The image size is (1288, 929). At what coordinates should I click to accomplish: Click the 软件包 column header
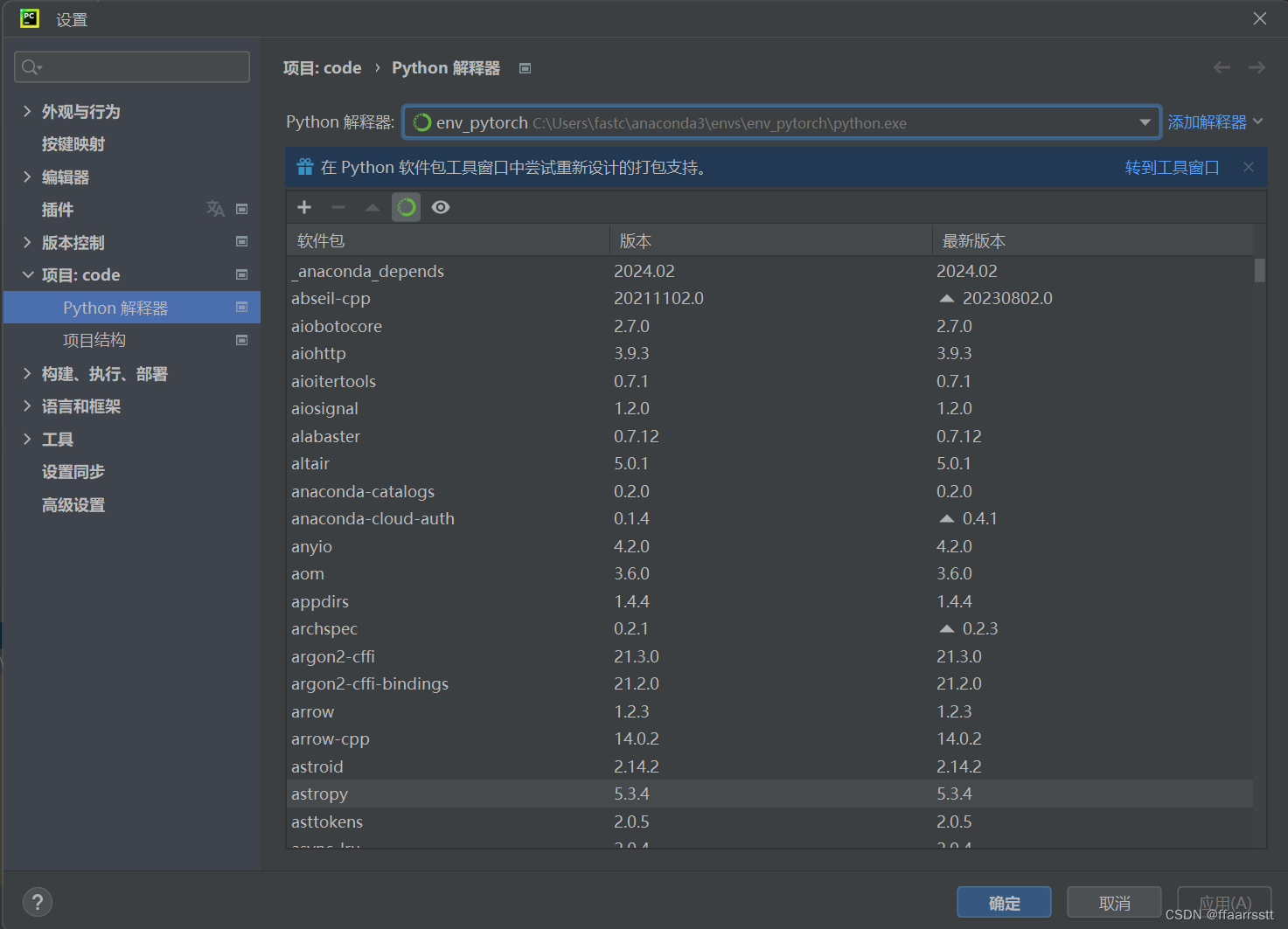[448, 240]
